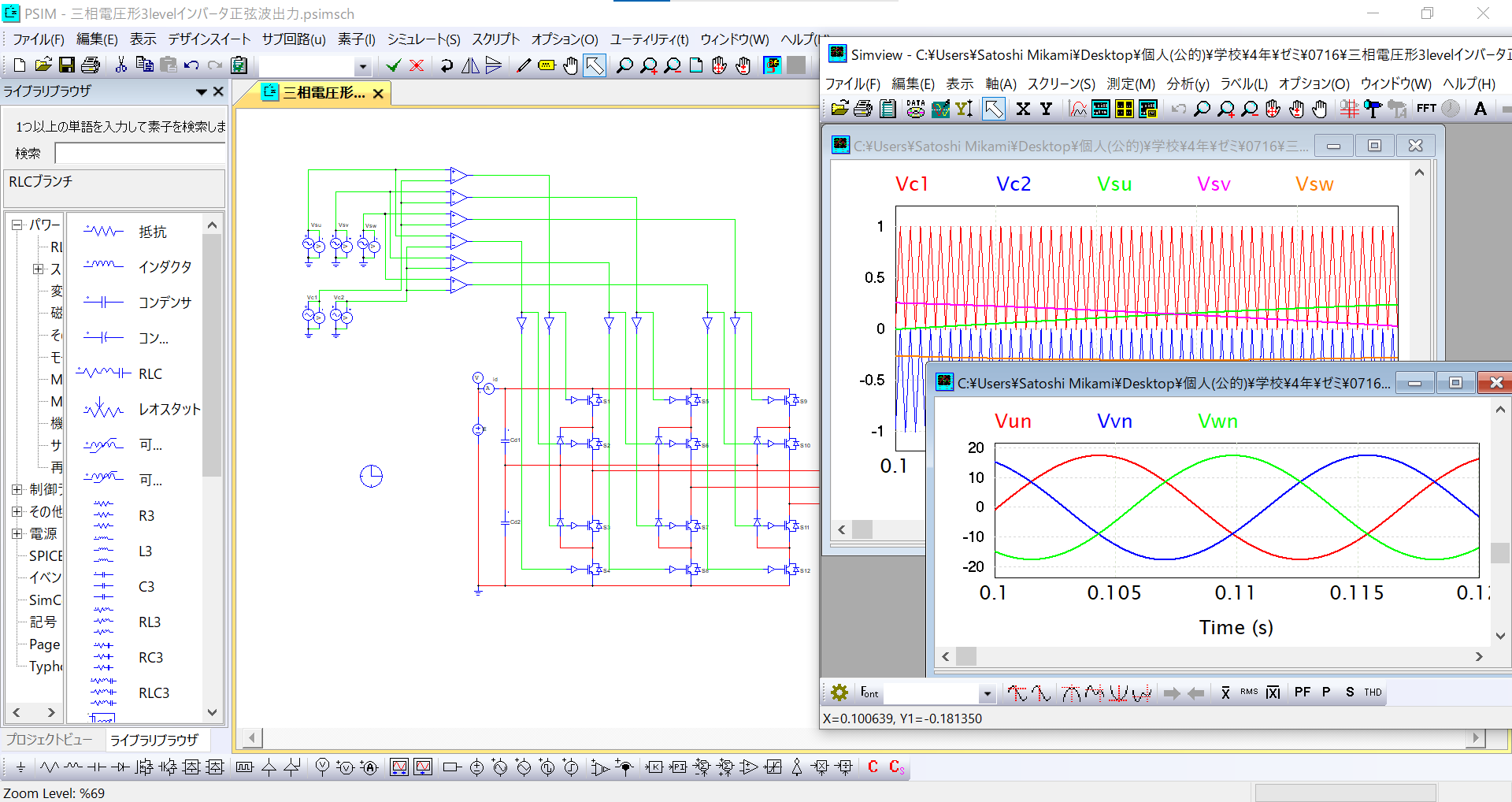Click the FFT button in Simview
Image resolution: width=1512 pixels, height=802 pixels.
(1425, 109)
